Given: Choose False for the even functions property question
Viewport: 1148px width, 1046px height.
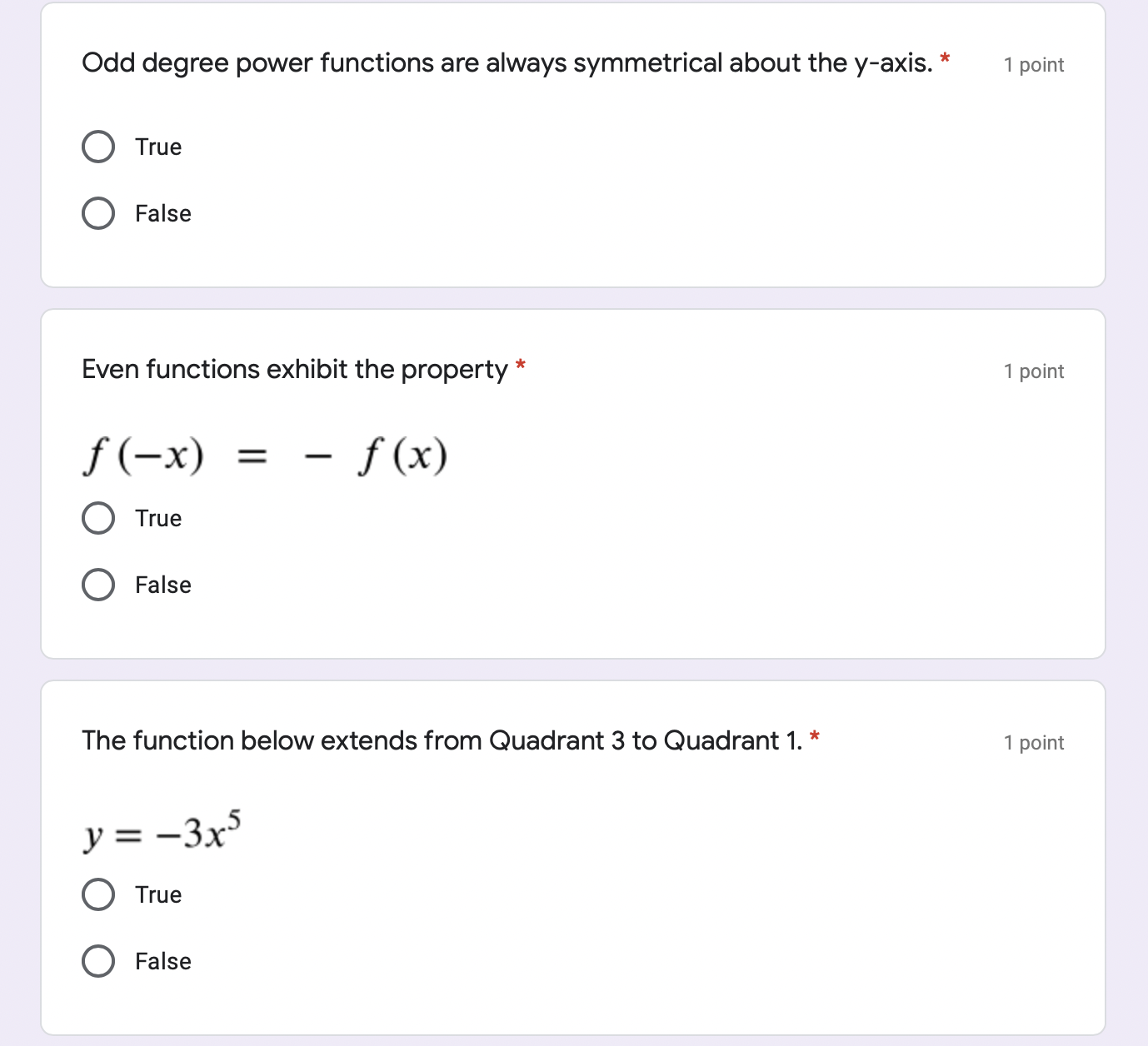Looking at the screenshot, I should click(x=97, y=584).
